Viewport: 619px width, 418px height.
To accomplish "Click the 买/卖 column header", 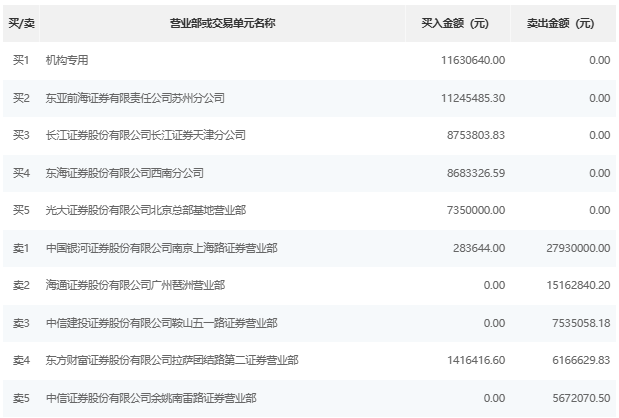I will click(x=21, y=23).
